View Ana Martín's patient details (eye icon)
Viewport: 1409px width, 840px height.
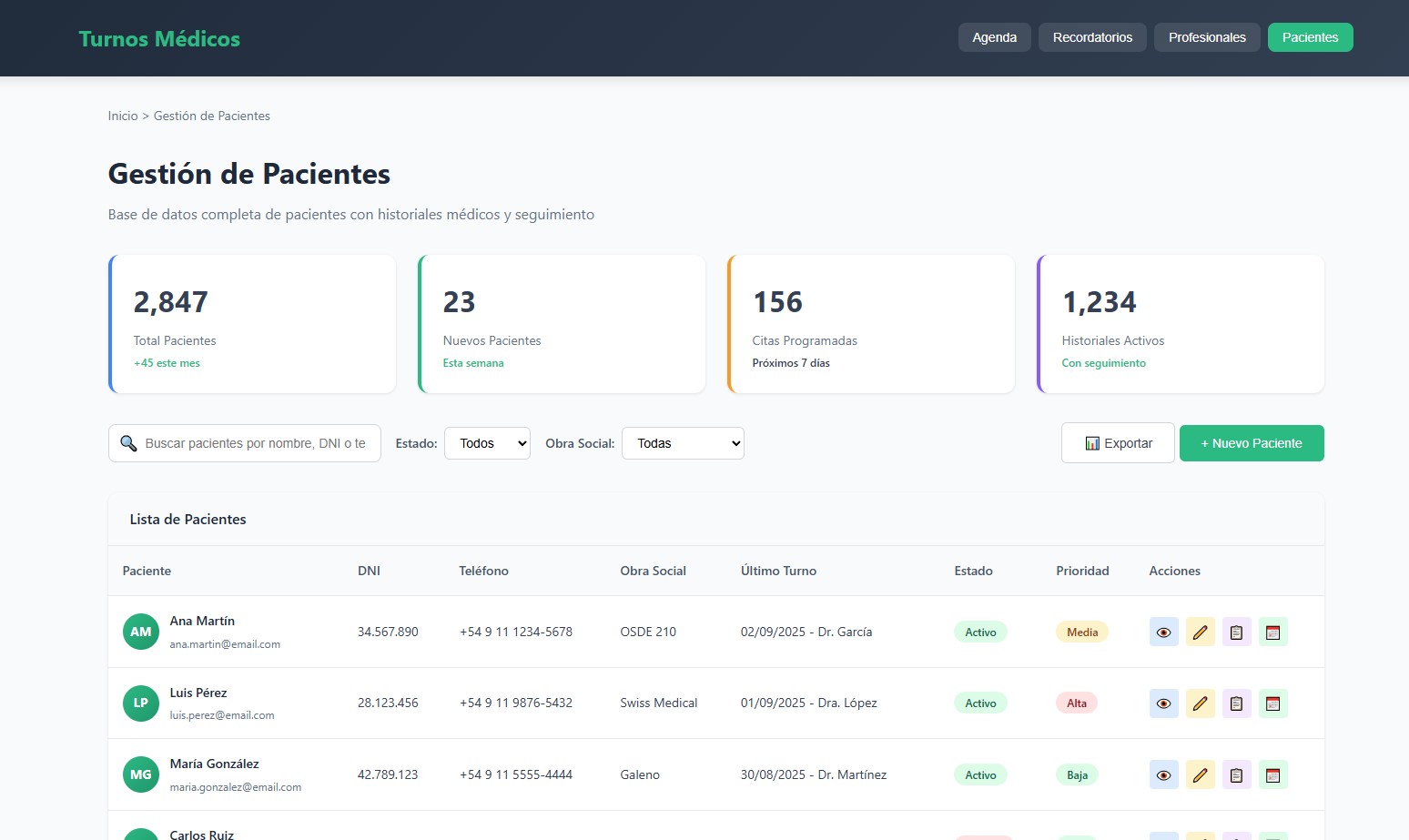coord(1163,632)
